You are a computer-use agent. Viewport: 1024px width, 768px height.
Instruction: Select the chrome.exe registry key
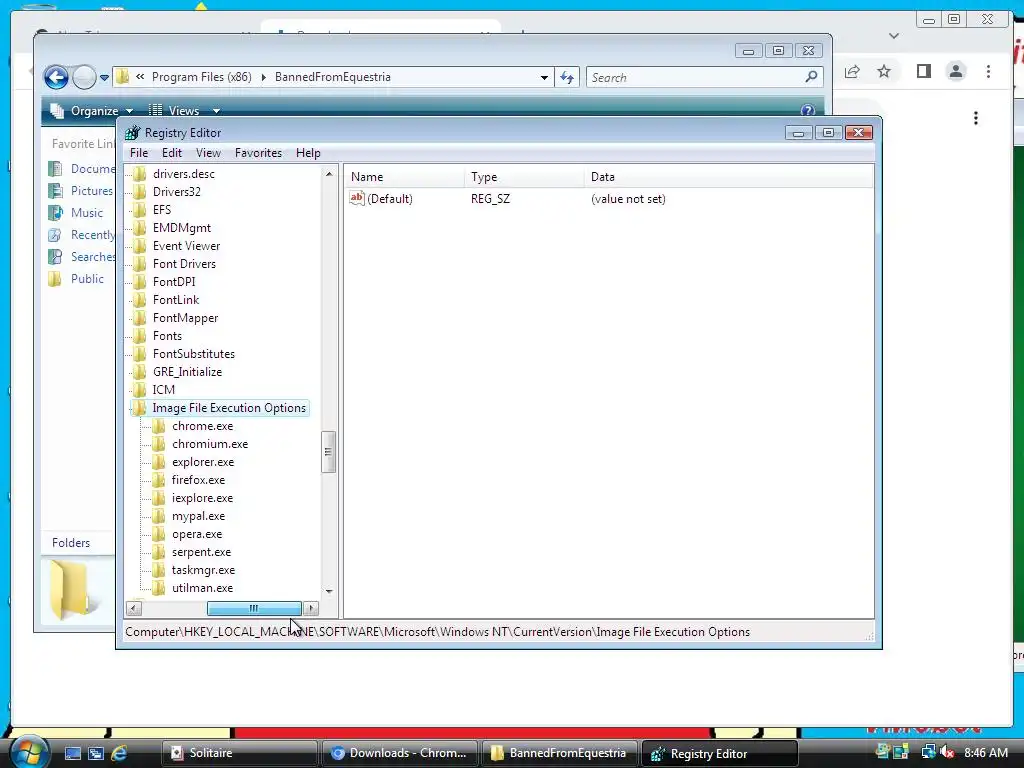[x=202, y=426]
